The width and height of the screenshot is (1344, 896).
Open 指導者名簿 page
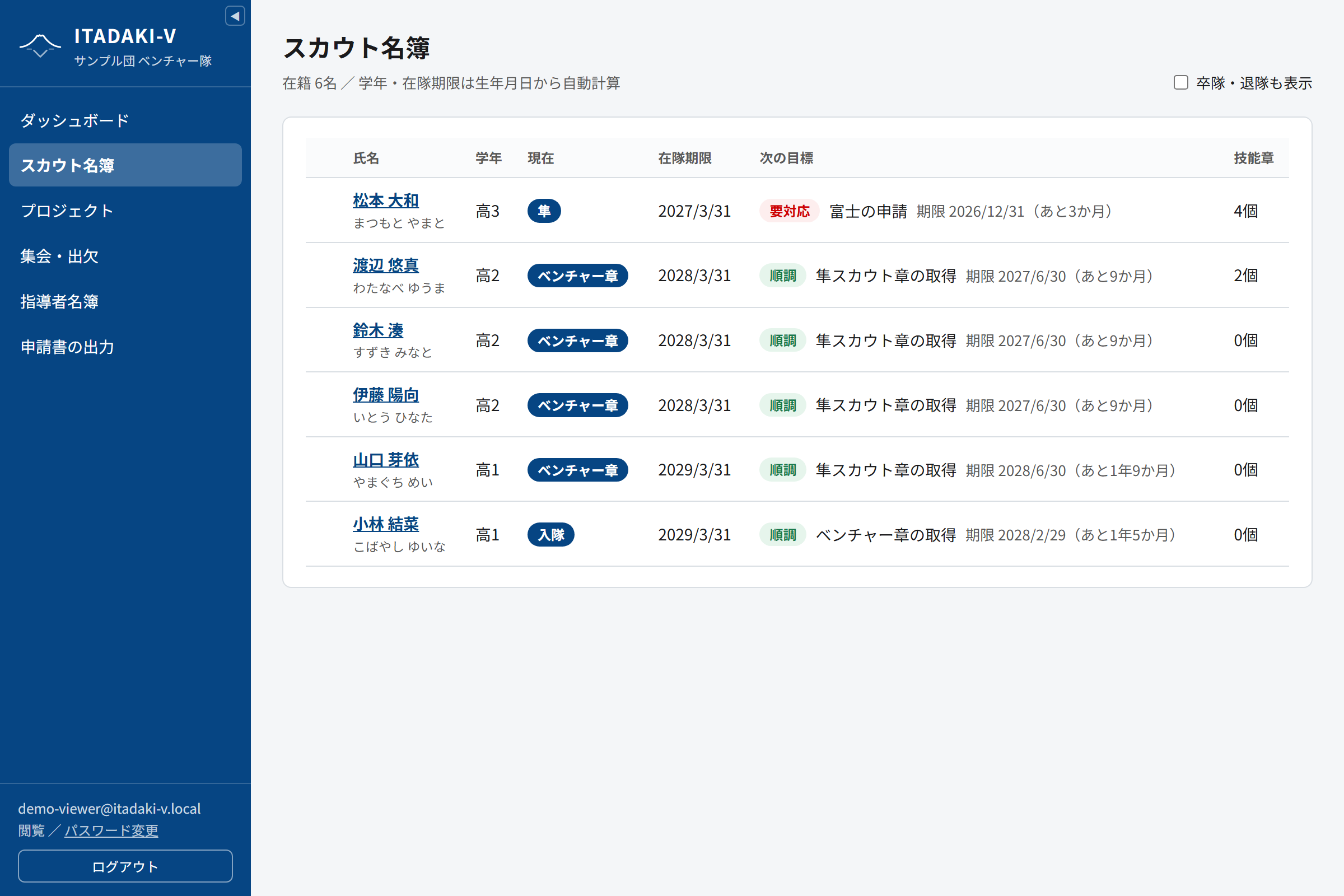(x=125, y=301)
